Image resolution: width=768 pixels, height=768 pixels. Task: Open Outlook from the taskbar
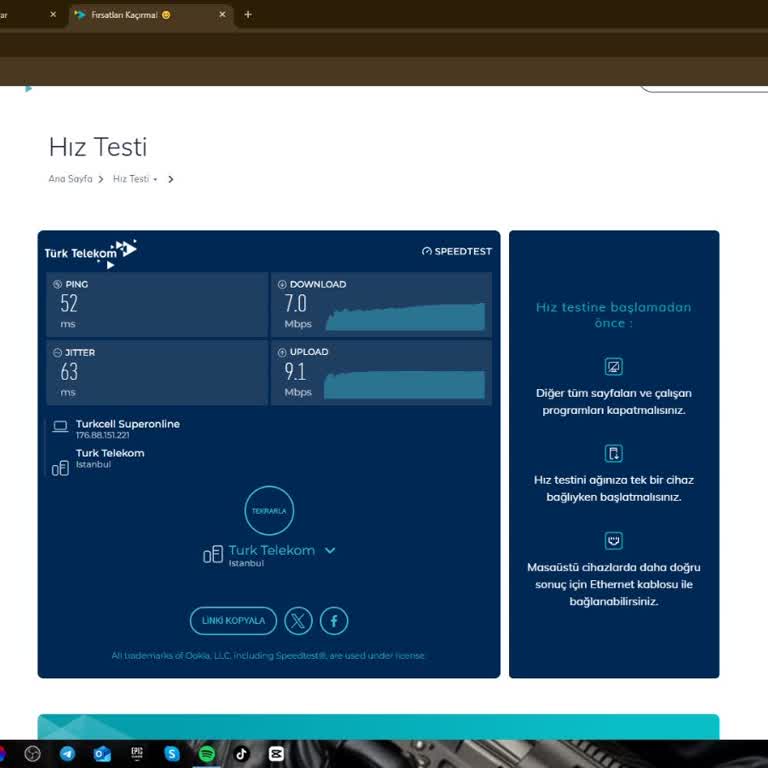(102, 754)
